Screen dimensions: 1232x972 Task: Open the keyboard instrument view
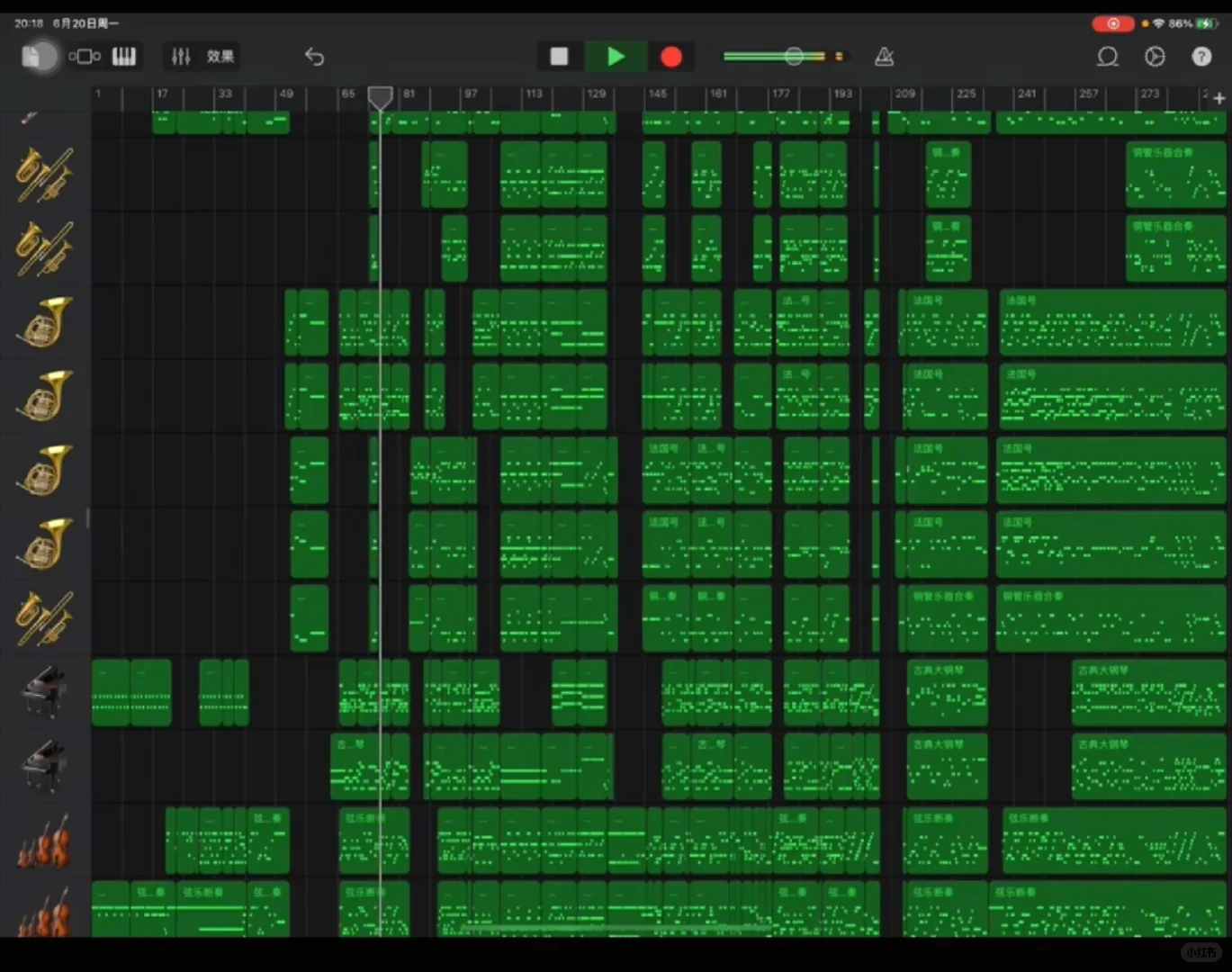pos(124,57)
